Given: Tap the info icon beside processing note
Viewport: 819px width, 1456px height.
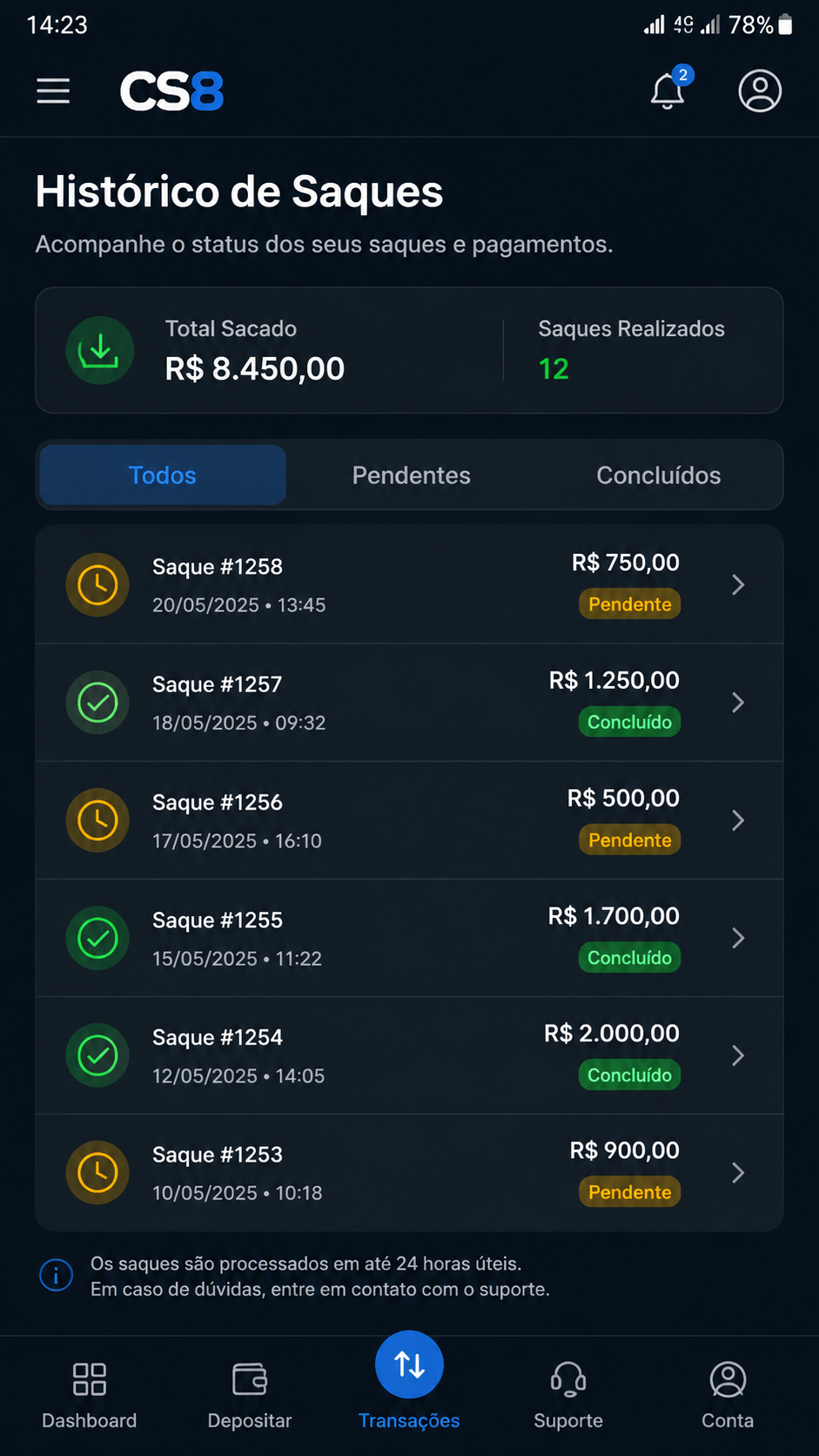Looking at the screenshot, I should pyautogui.click(x=57, y=1276).
